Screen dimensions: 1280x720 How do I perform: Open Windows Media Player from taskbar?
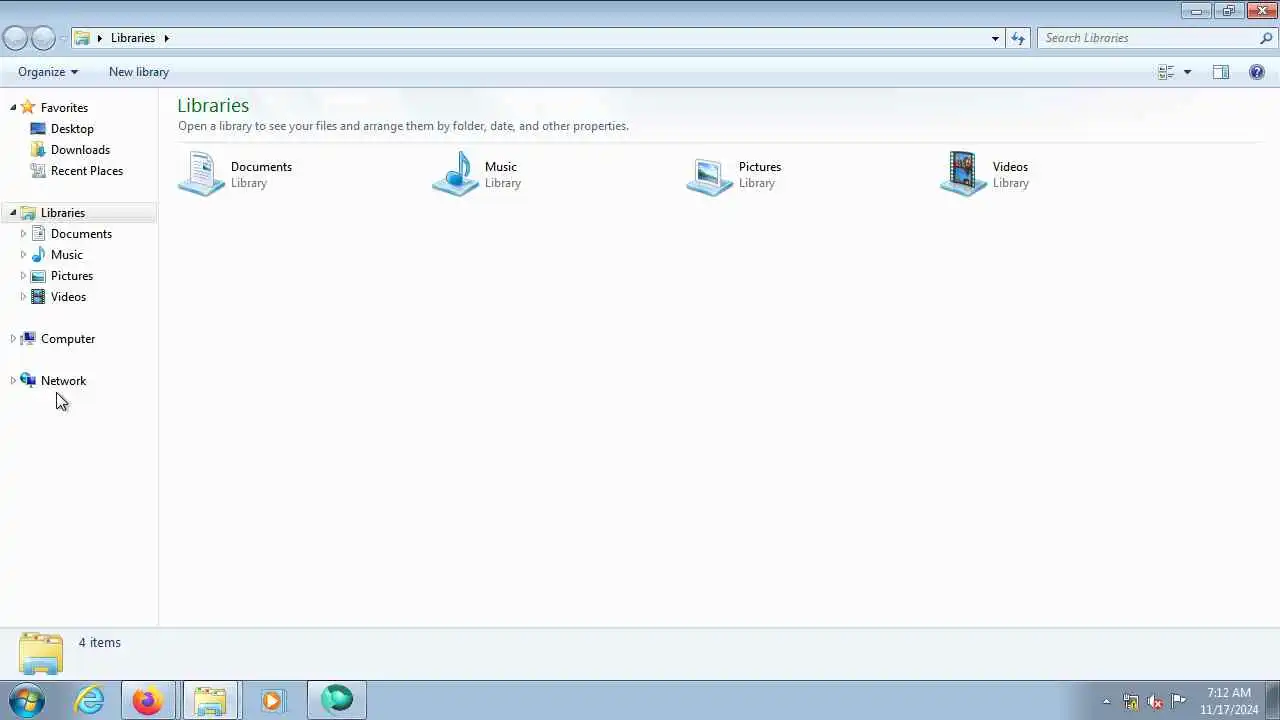point(272,700)
